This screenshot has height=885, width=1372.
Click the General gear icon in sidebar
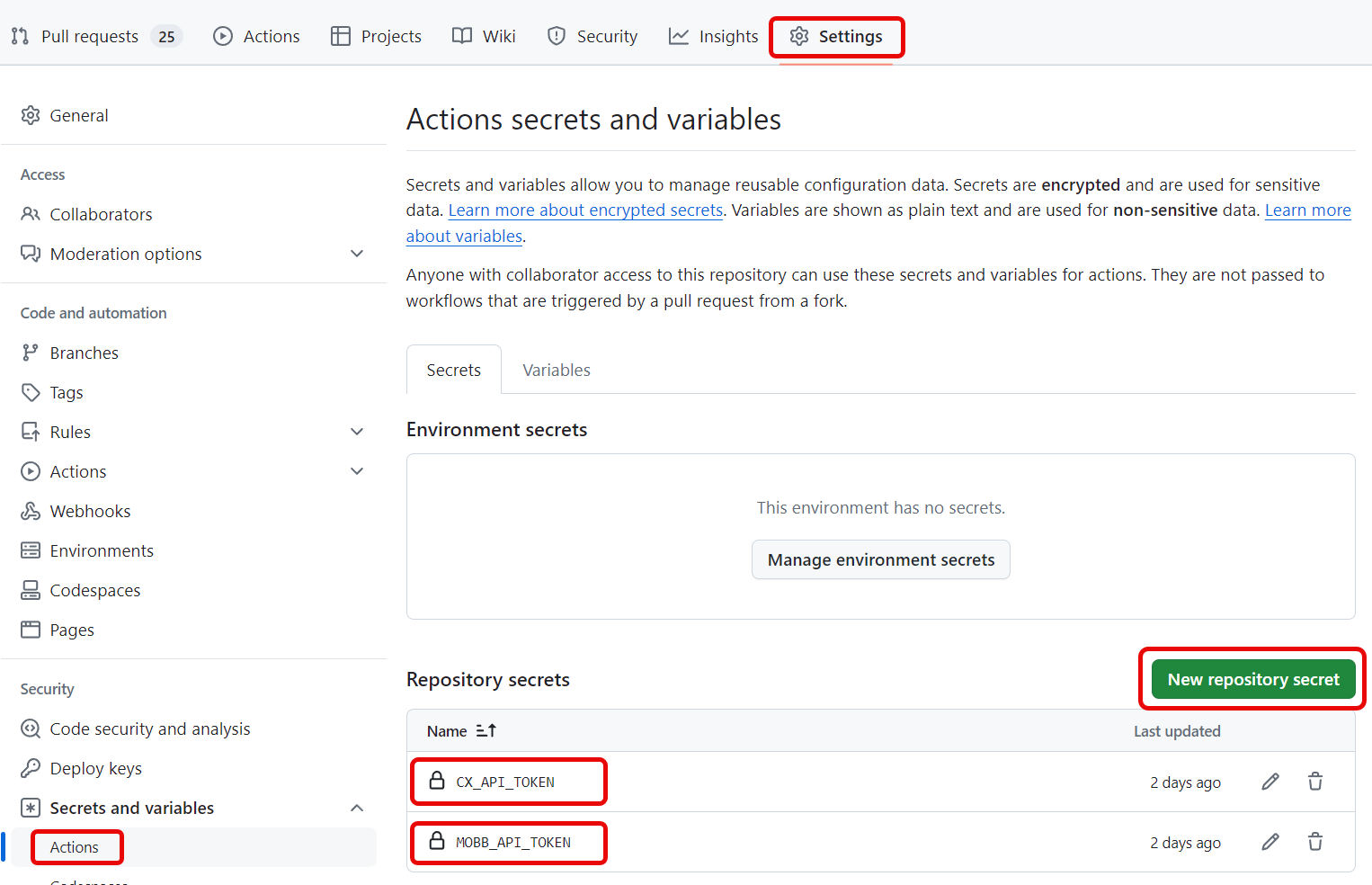31,115
